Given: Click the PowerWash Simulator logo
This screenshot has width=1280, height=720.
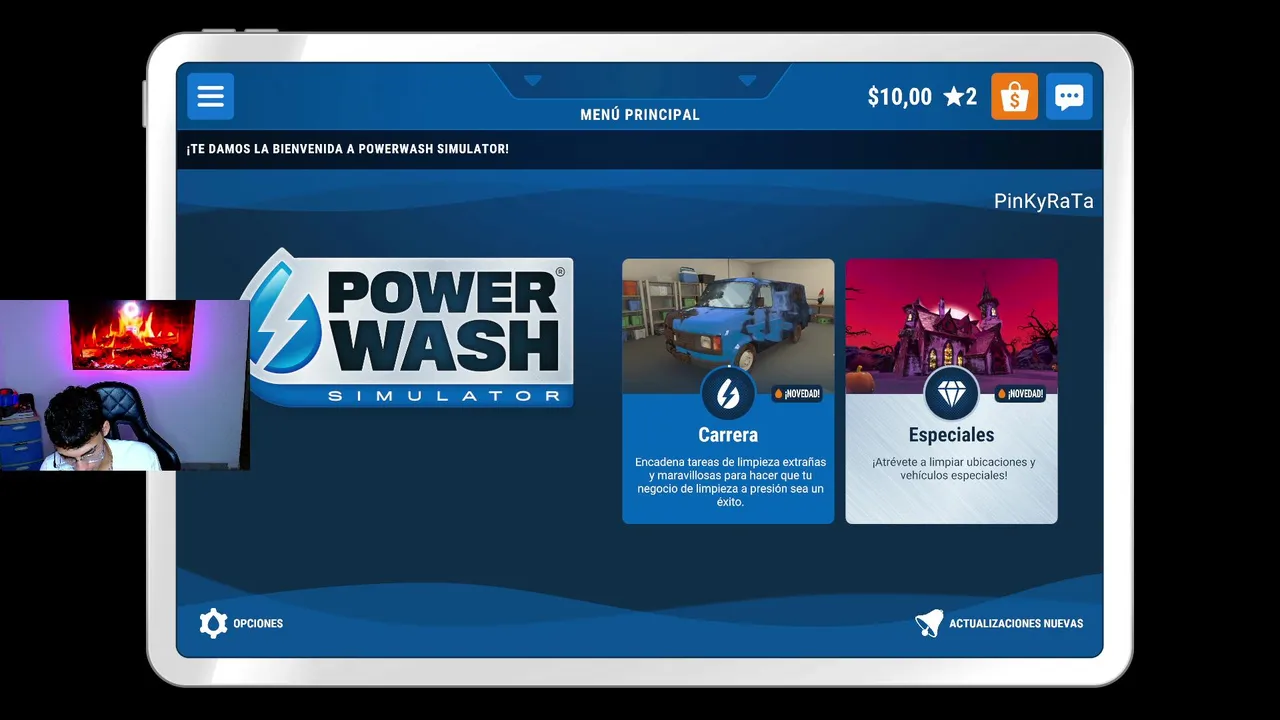Looking at the screenshot, I should 410,328.
